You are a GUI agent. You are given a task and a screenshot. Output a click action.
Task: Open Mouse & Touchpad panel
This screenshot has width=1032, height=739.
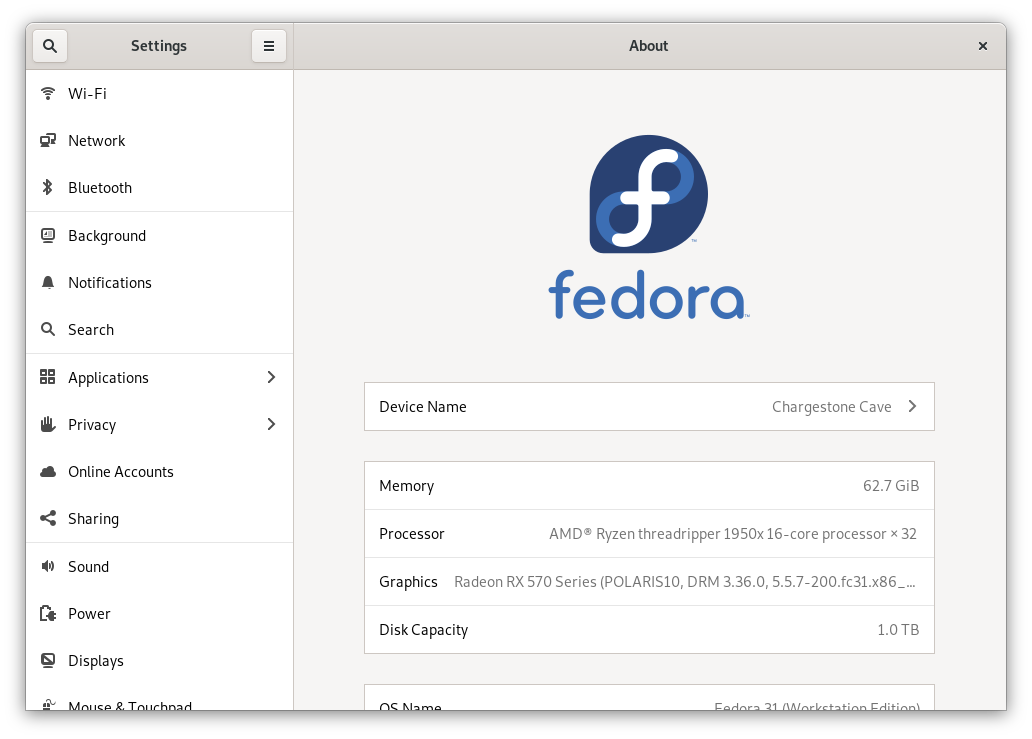pyautogui.click(x=159, y=698)
